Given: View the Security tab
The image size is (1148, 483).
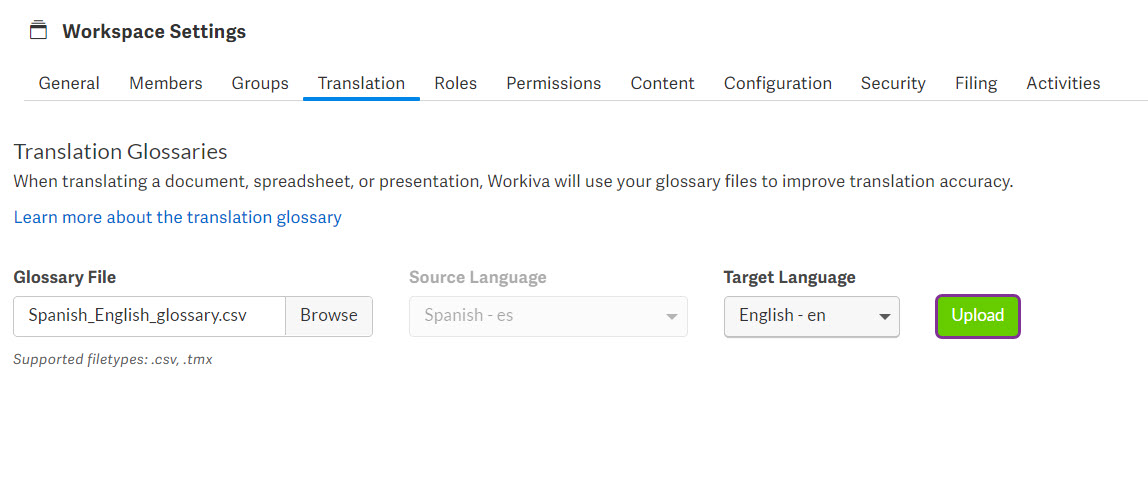Looking at the screenshot, I should (893, 83).
